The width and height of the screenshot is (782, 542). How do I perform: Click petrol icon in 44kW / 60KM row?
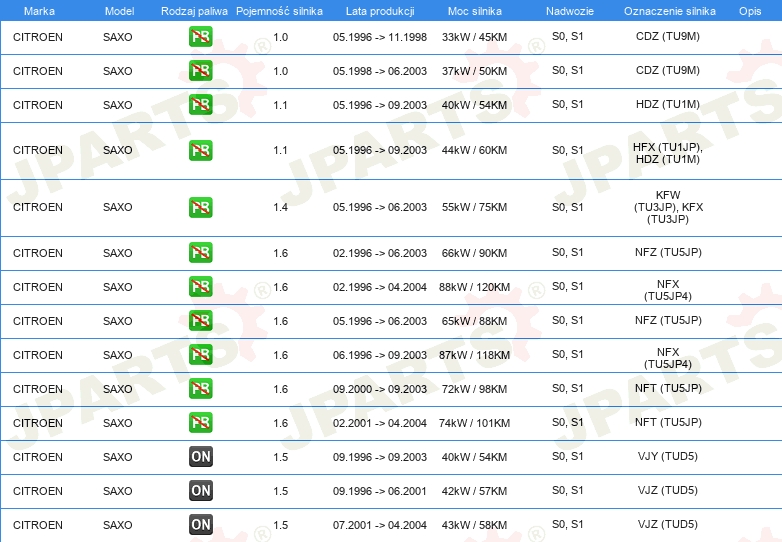pos(200,151)
